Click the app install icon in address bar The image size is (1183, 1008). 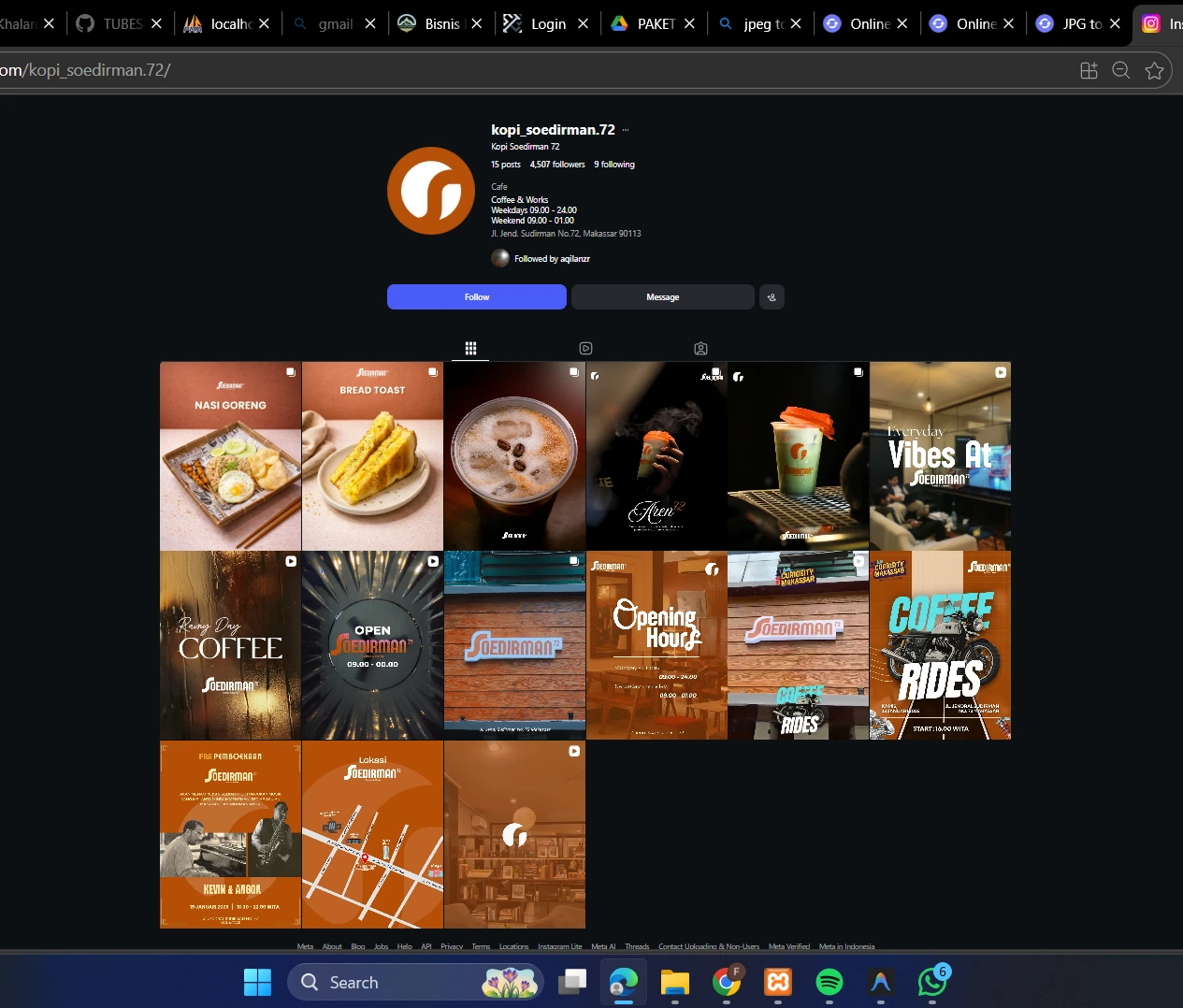[1089, 70]
